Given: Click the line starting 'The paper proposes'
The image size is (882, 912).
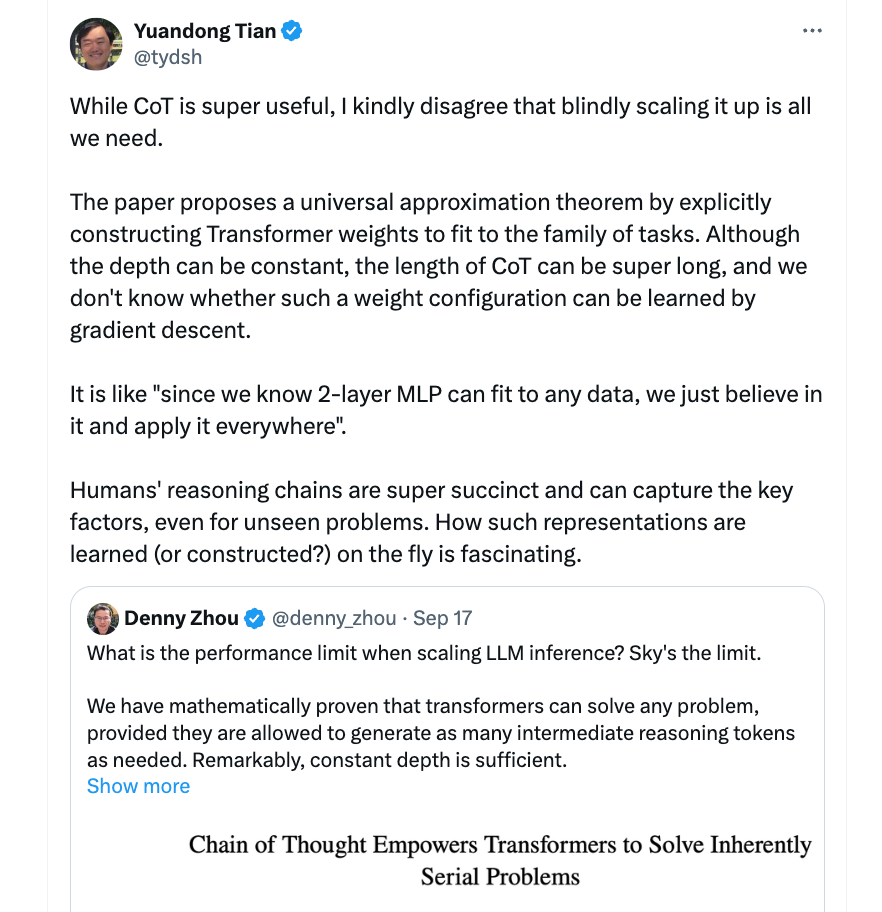Looking at the screenshot, I should [420, 202].
